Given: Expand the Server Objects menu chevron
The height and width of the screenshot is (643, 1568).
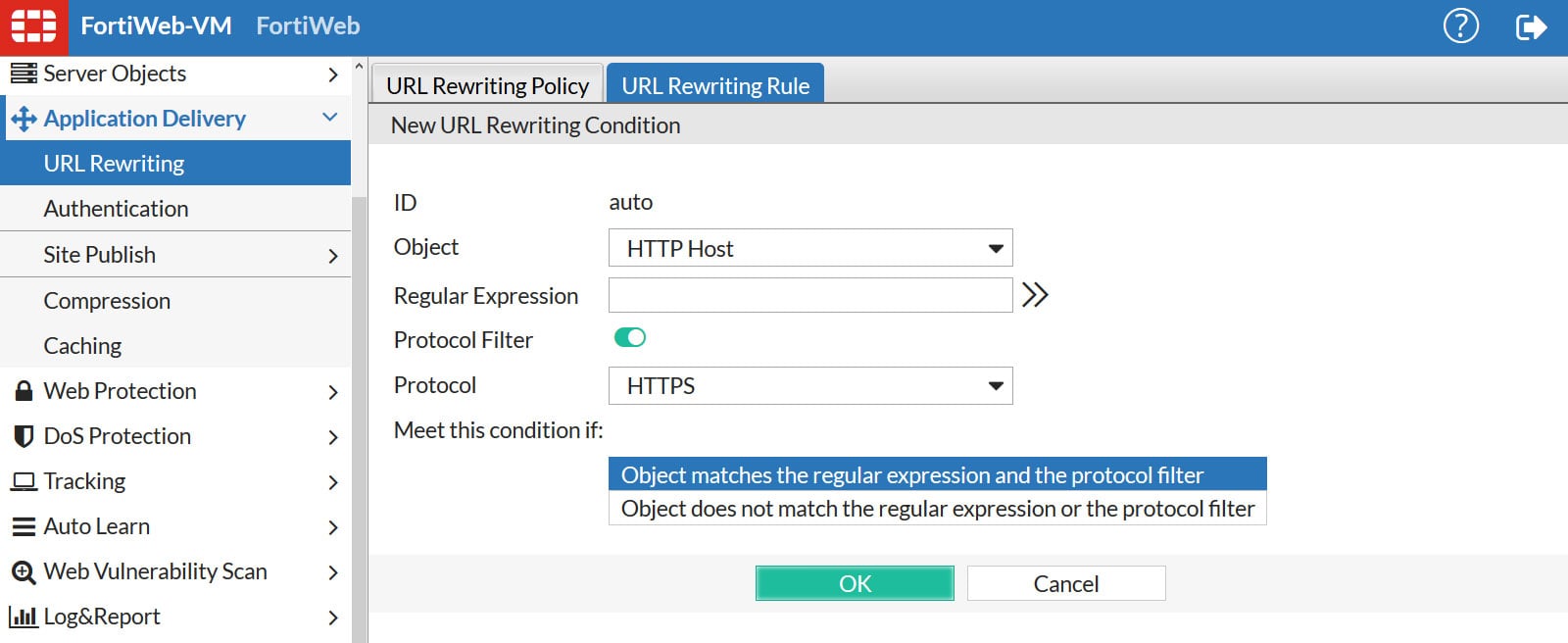Looking at the screenshot, I should pyautogui.click(x=333, y=74).
